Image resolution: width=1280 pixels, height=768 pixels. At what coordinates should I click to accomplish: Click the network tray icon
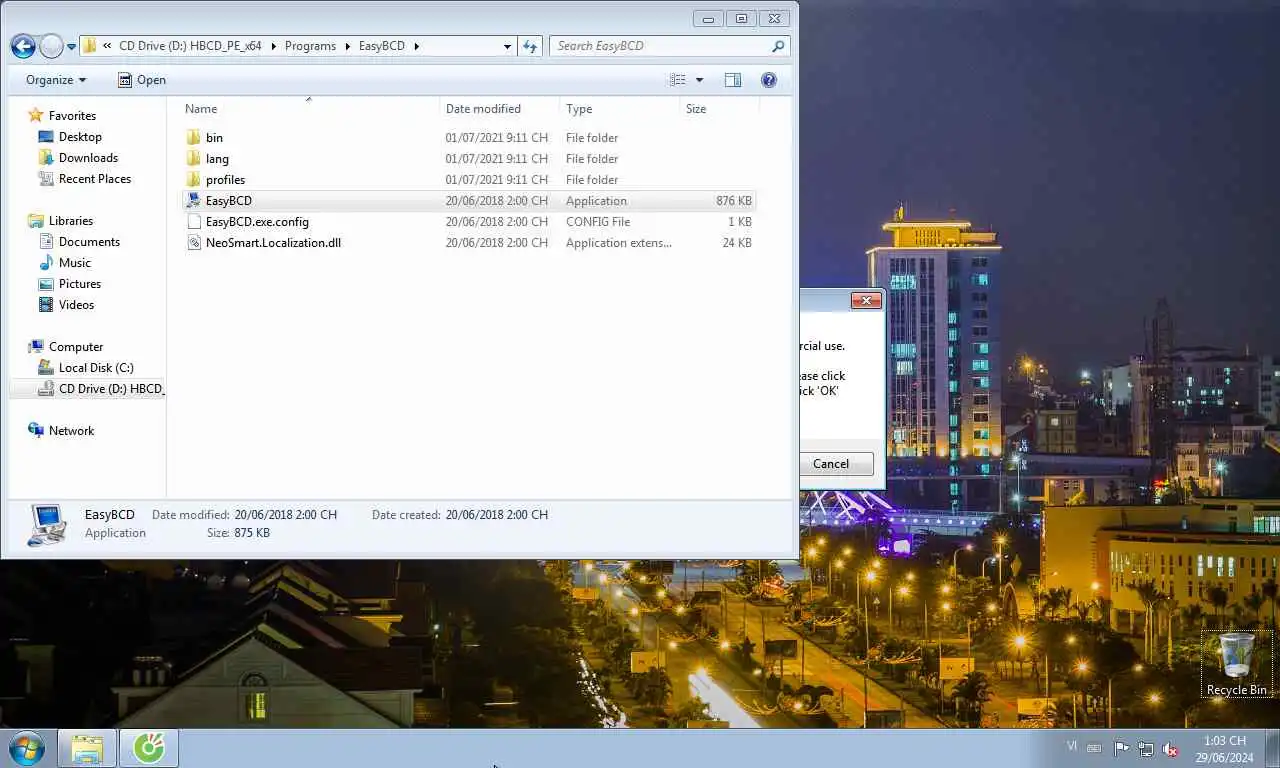tap(1146, 749)
